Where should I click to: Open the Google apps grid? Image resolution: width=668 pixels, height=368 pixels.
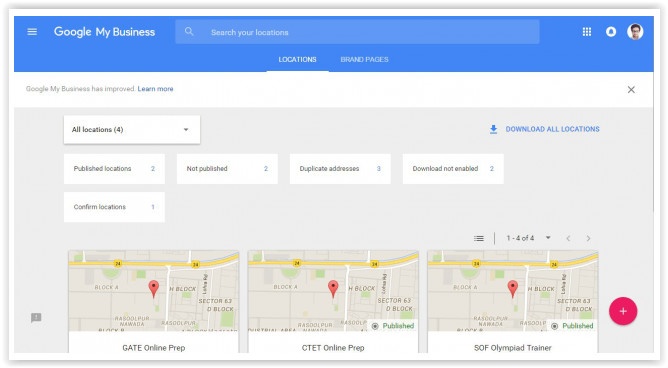coord(587,32)
